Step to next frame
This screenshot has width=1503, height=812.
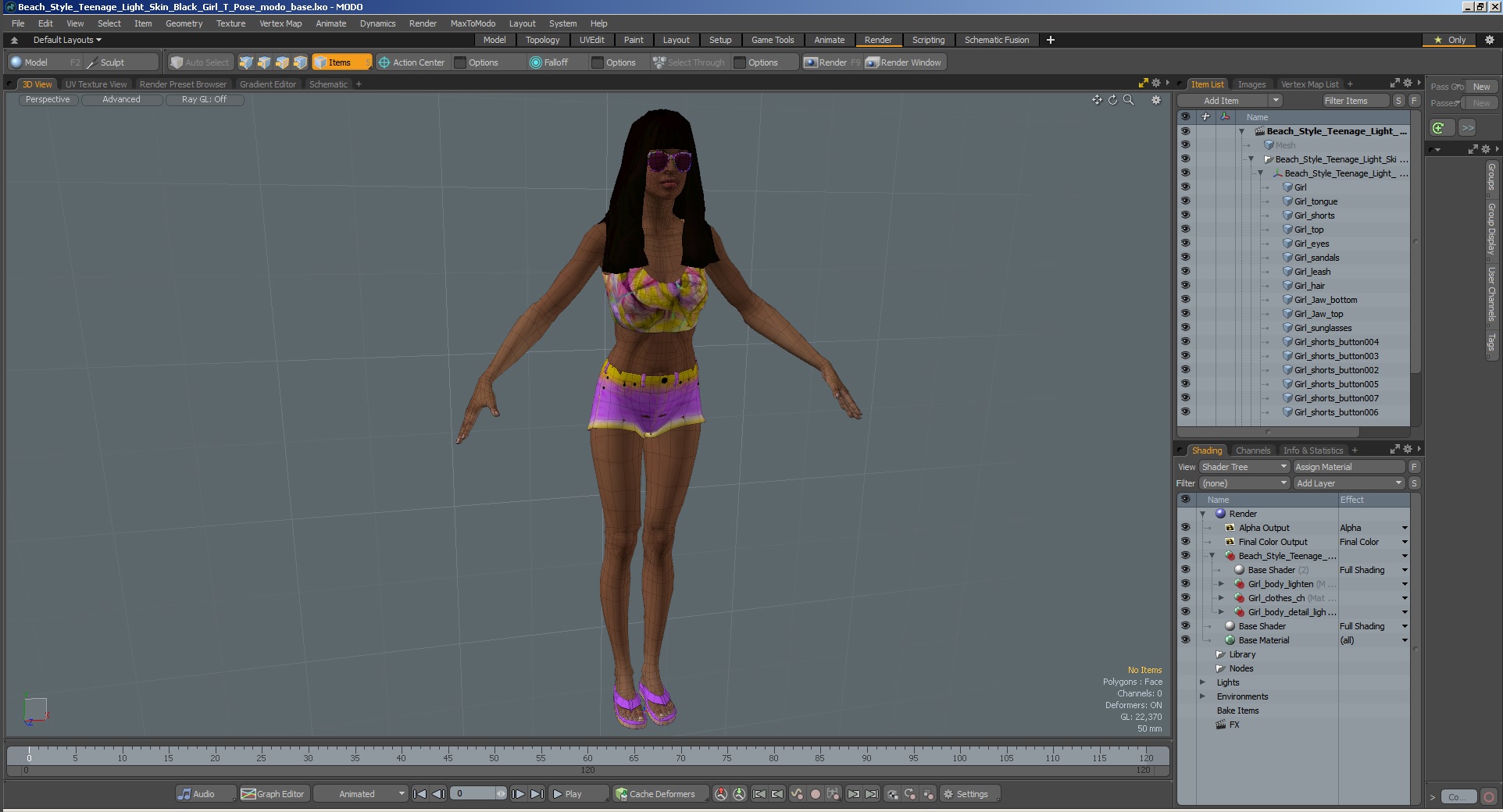[518, 794]
